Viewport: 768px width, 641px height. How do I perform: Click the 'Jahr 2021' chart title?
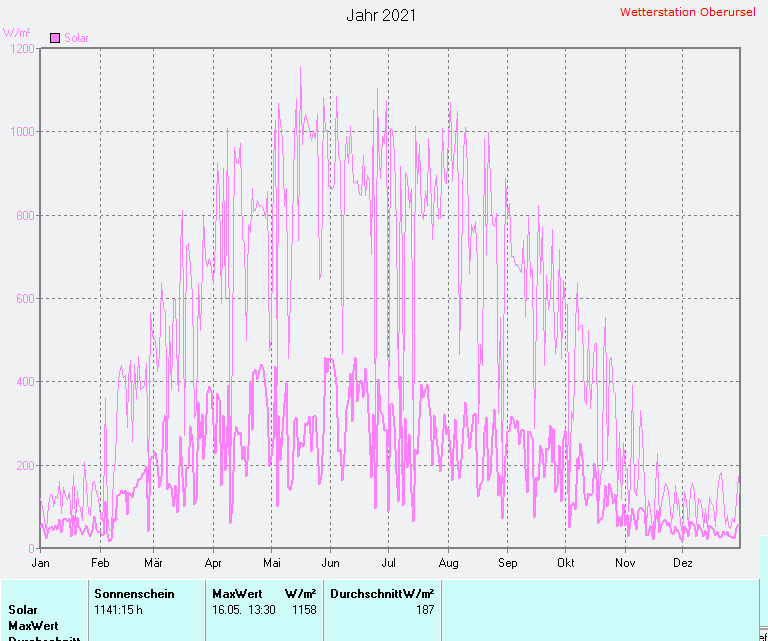(381, 15)
